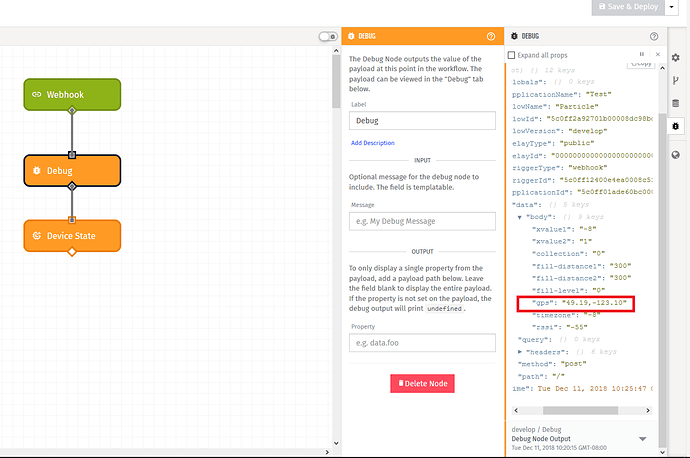The height and width of the screenshot is (458, 690).
Task: Clear the debug output with the X icon
Action: [x=658, y=54]
